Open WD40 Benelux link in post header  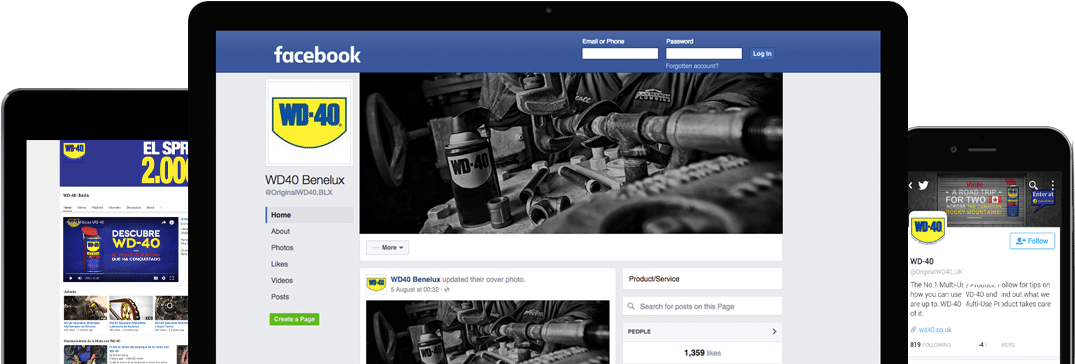tap(415, 280)
